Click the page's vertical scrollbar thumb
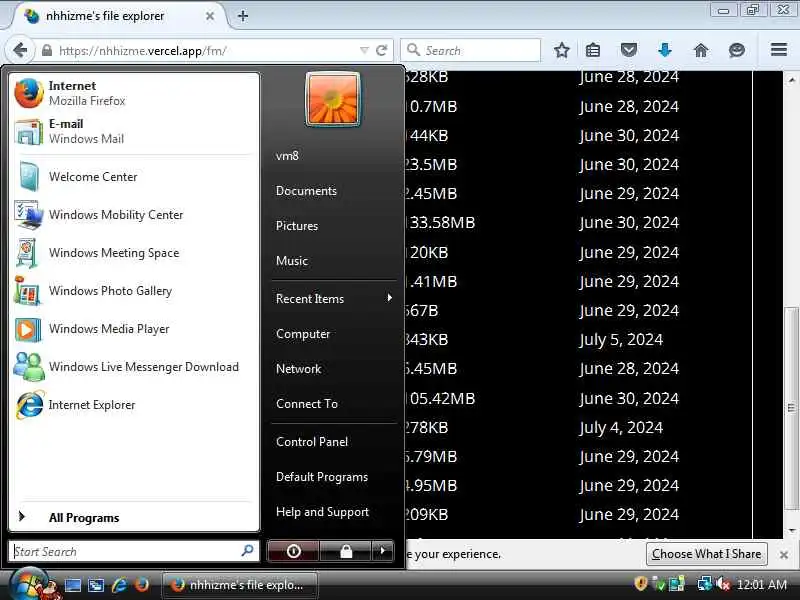The height and width of the screenshot is (600, 800). (x=791, y=407)
